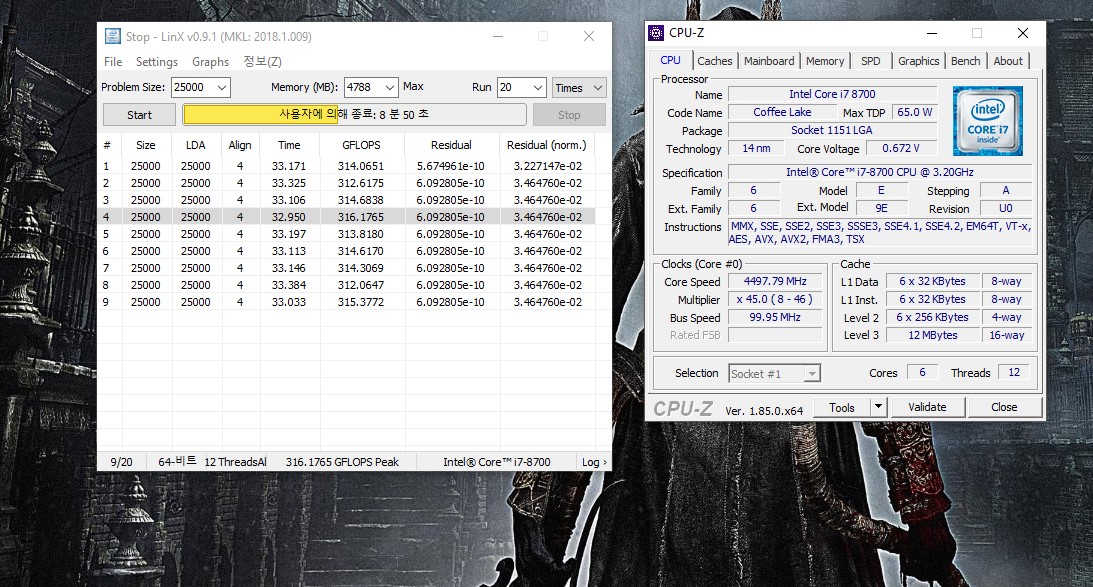Click the 65.0 W Max TDP value
The image size is (1093, 587).
tap(915, 112)
